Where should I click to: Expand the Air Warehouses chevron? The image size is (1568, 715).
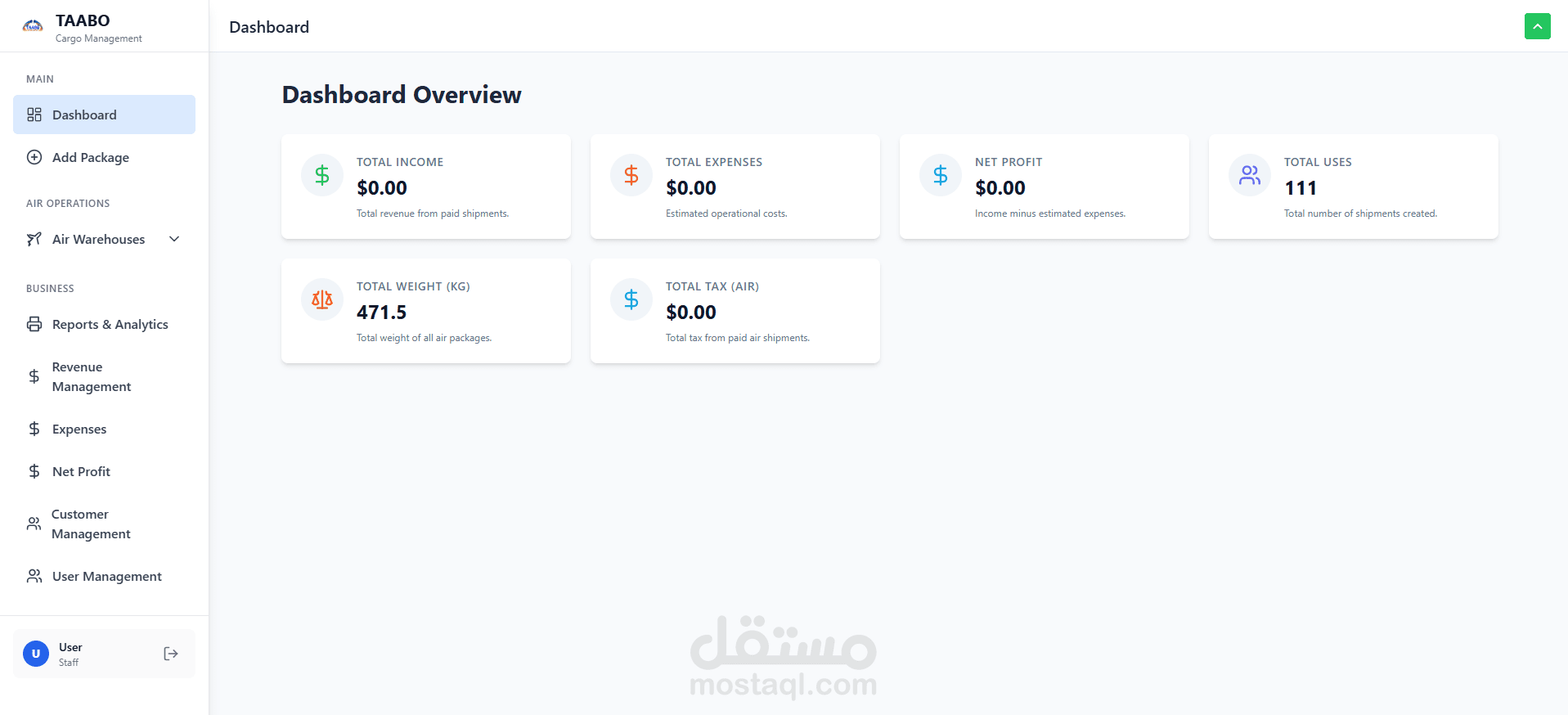pyautogui.click(x=174, y=239)
